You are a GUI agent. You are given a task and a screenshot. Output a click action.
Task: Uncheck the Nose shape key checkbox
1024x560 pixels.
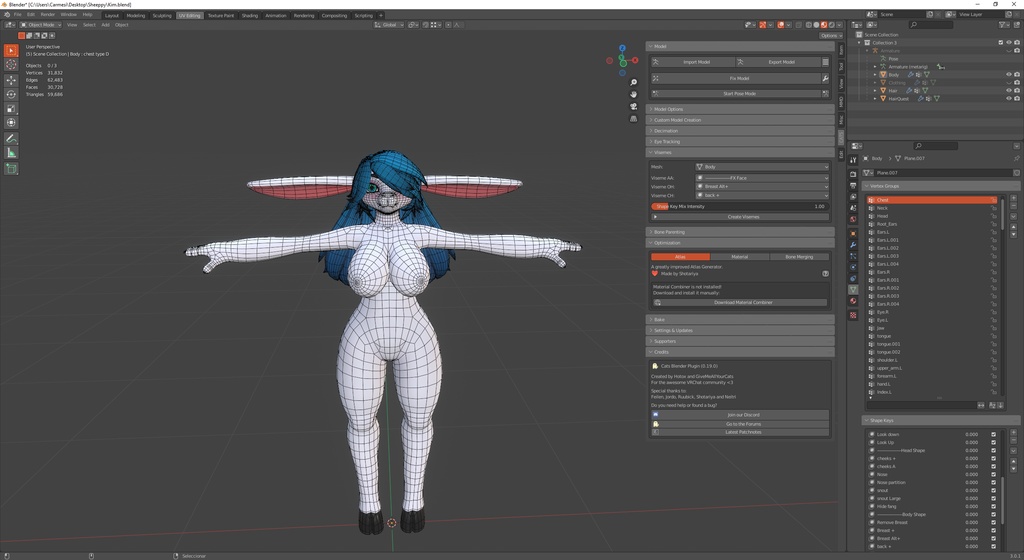(x=993, y=474)
